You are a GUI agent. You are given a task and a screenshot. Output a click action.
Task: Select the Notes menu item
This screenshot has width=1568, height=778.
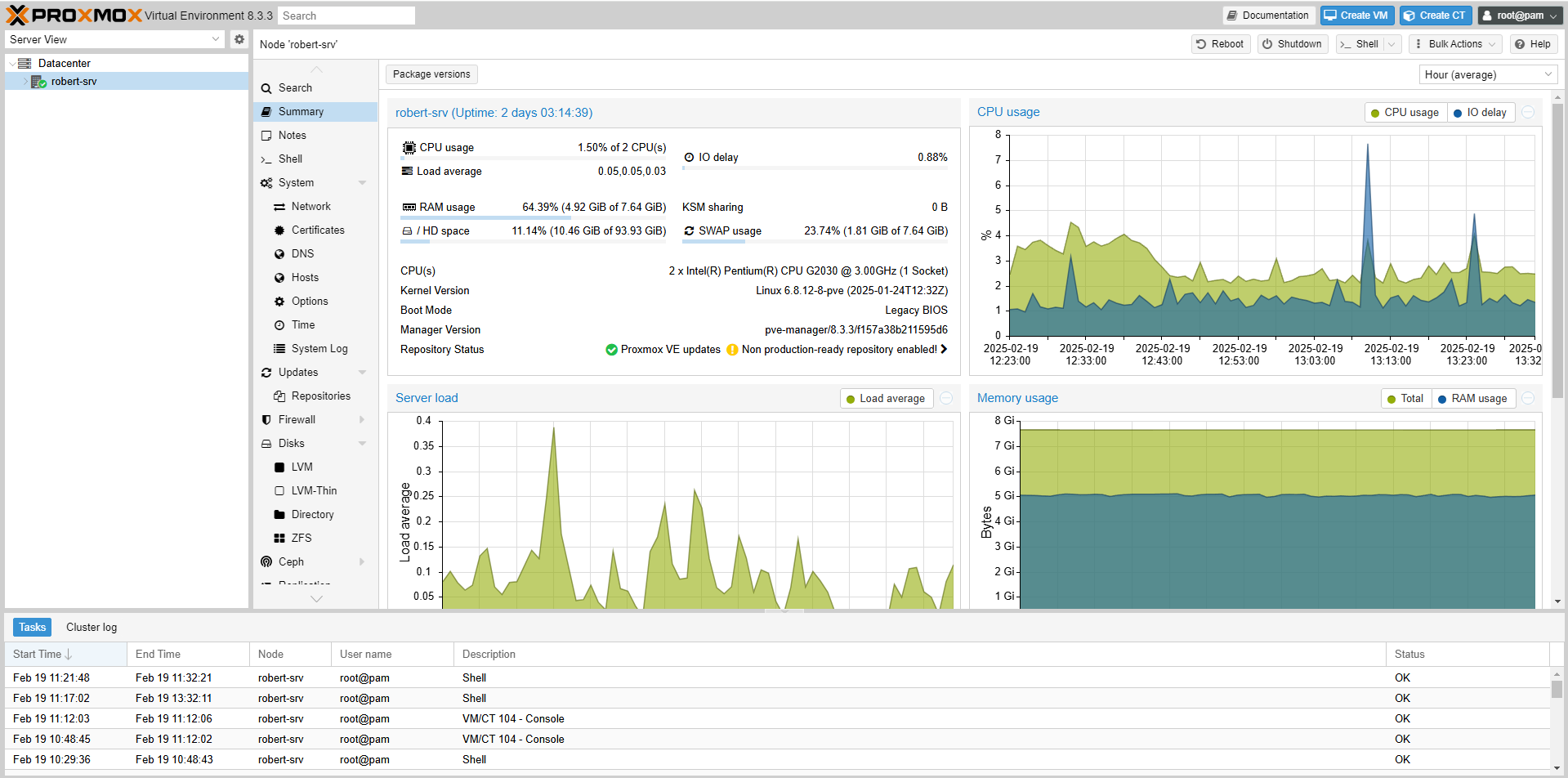[292, 136]
